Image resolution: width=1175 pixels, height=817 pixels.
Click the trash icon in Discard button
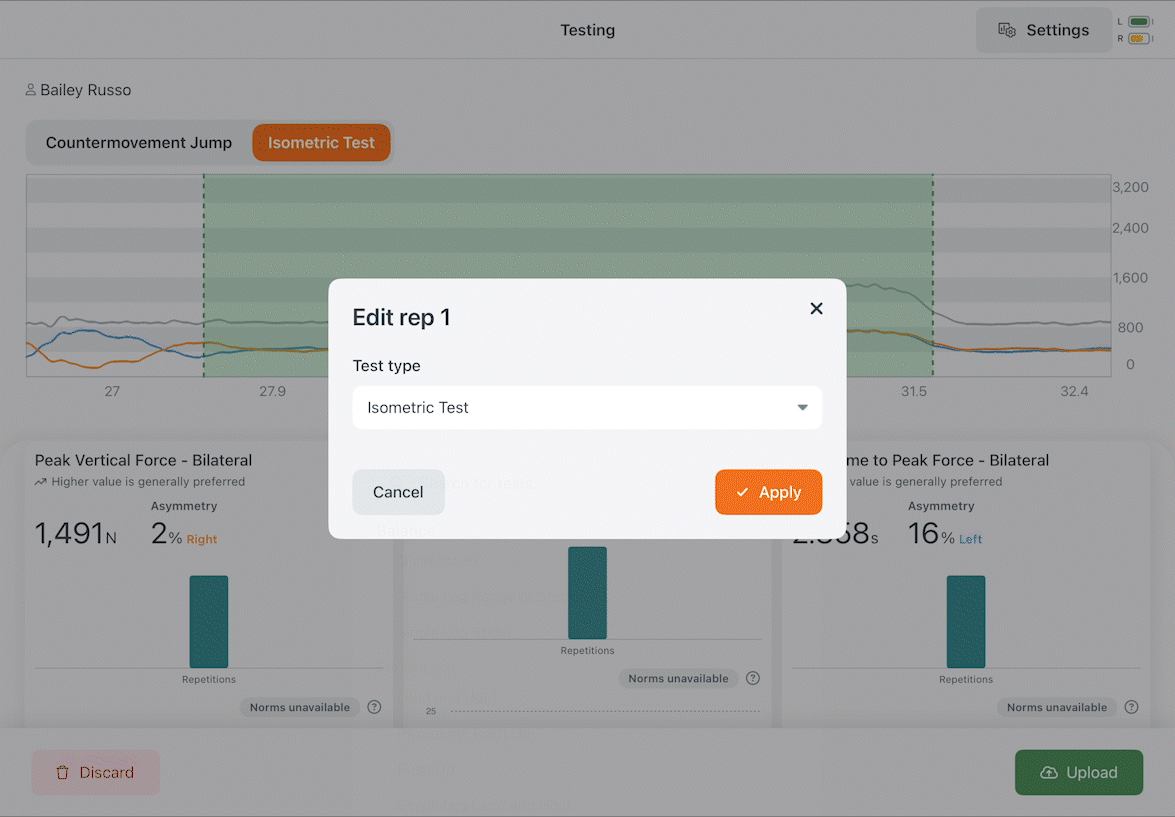pyautogui.click(x=63, y=772)
